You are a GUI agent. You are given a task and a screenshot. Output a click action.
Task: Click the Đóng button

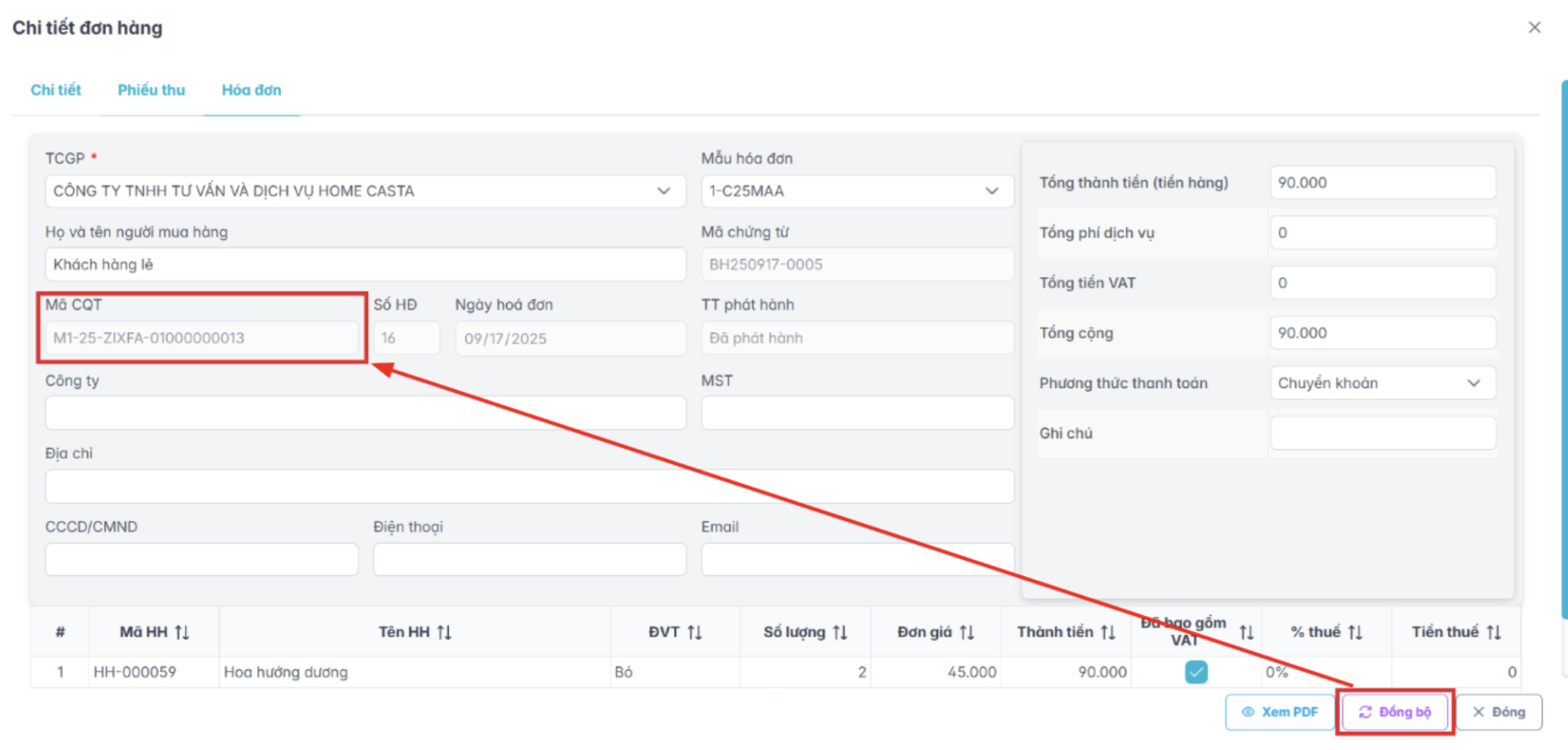pyautogui.click(x=1498, y=712)
